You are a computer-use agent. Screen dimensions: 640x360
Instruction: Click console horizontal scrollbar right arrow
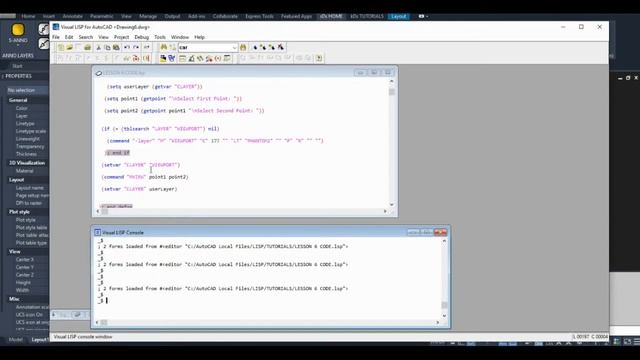(x=438, y=322)
